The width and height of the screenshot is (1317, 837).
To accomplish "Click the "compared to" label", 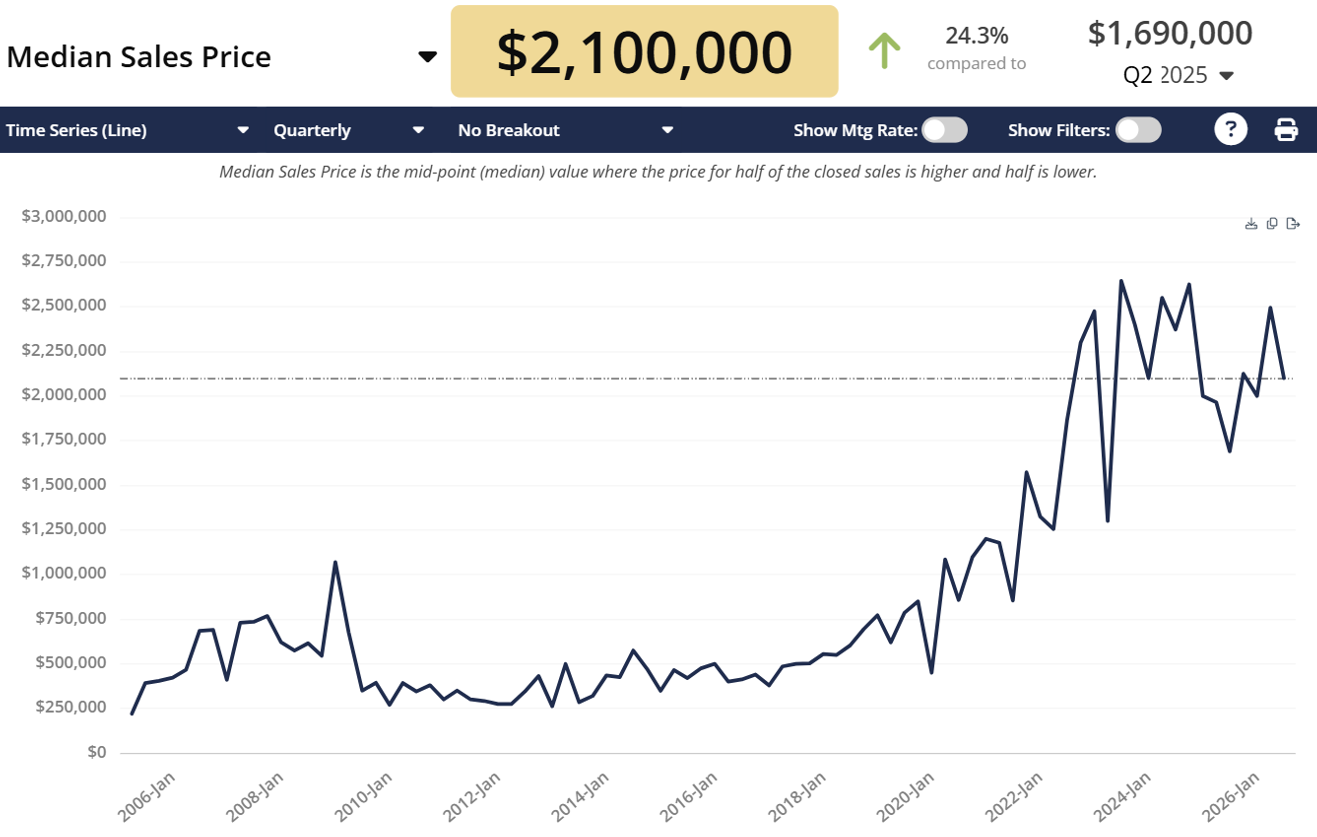I will coord(976,63).
